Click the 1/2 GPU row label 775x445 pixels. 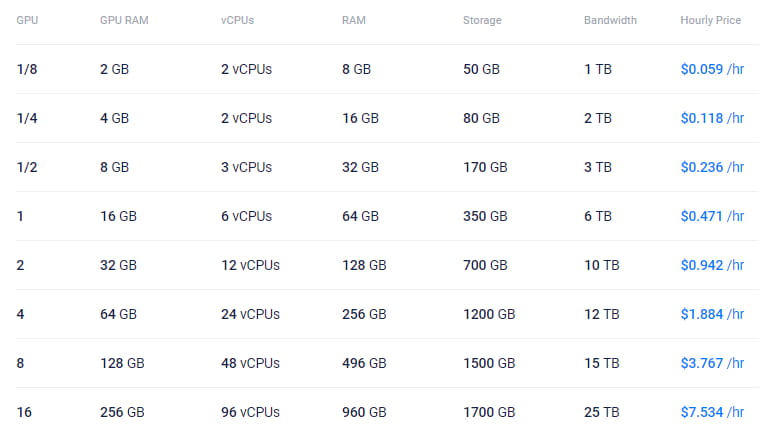pyautogui.click(x=27, y=167)
